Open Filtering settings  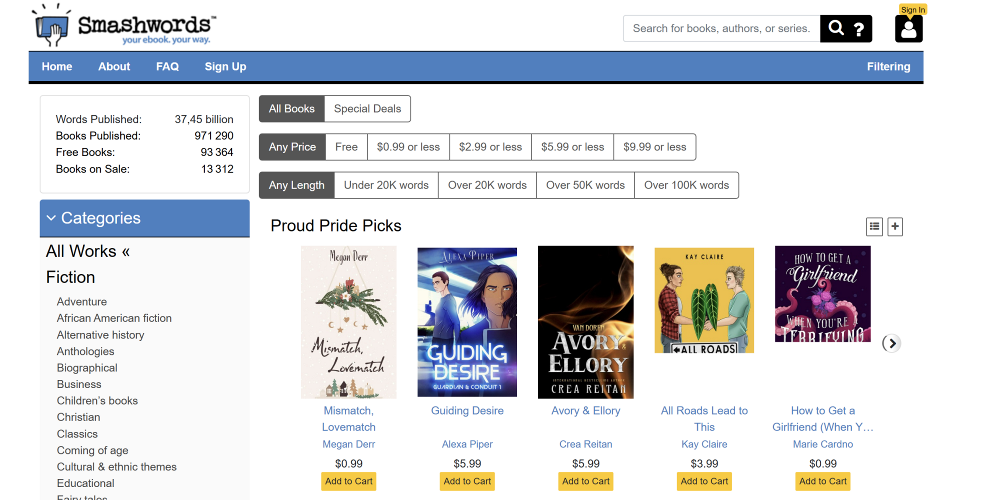coord(888,66)
